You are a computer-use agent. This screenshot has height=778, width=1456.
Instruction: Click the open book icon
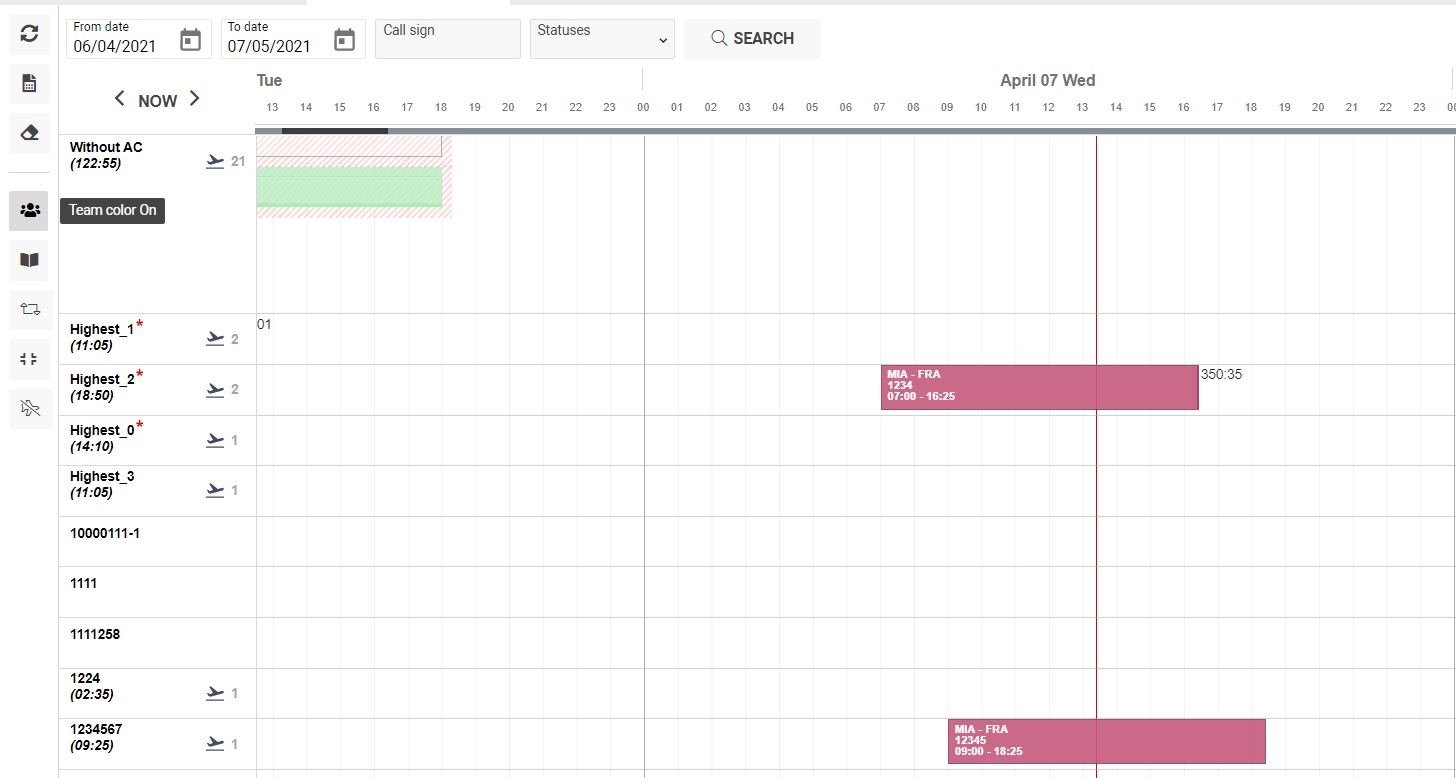(29, 260)
